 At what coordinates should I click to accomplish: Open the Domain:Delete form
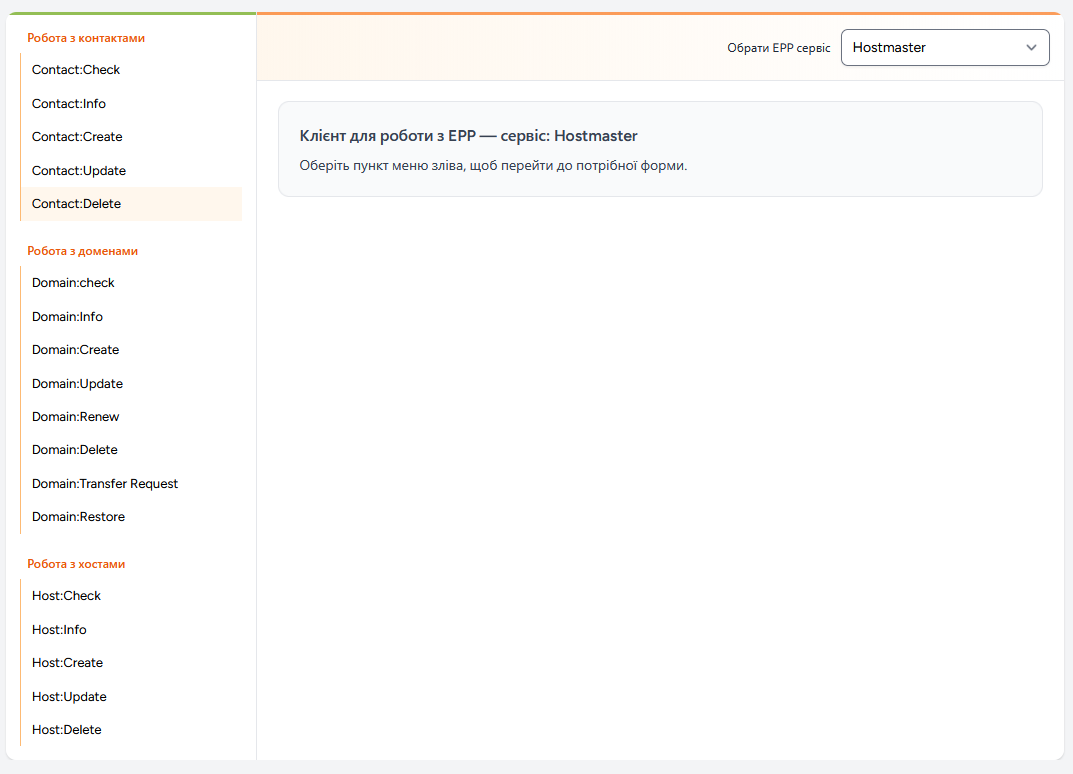pyautogui.click(x=74, y=449)
